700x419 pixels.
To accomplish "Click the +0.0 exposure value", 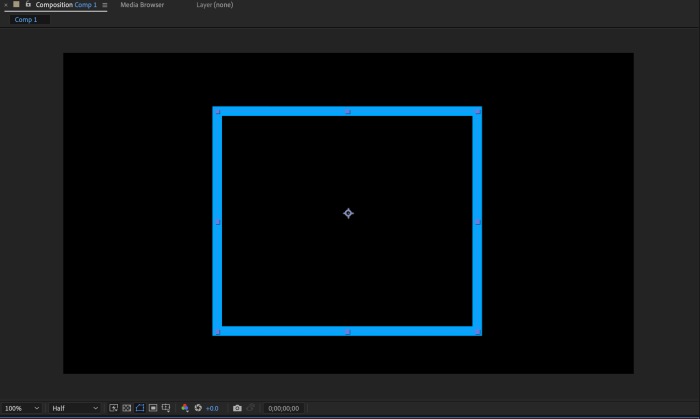I will pos(212,408).
